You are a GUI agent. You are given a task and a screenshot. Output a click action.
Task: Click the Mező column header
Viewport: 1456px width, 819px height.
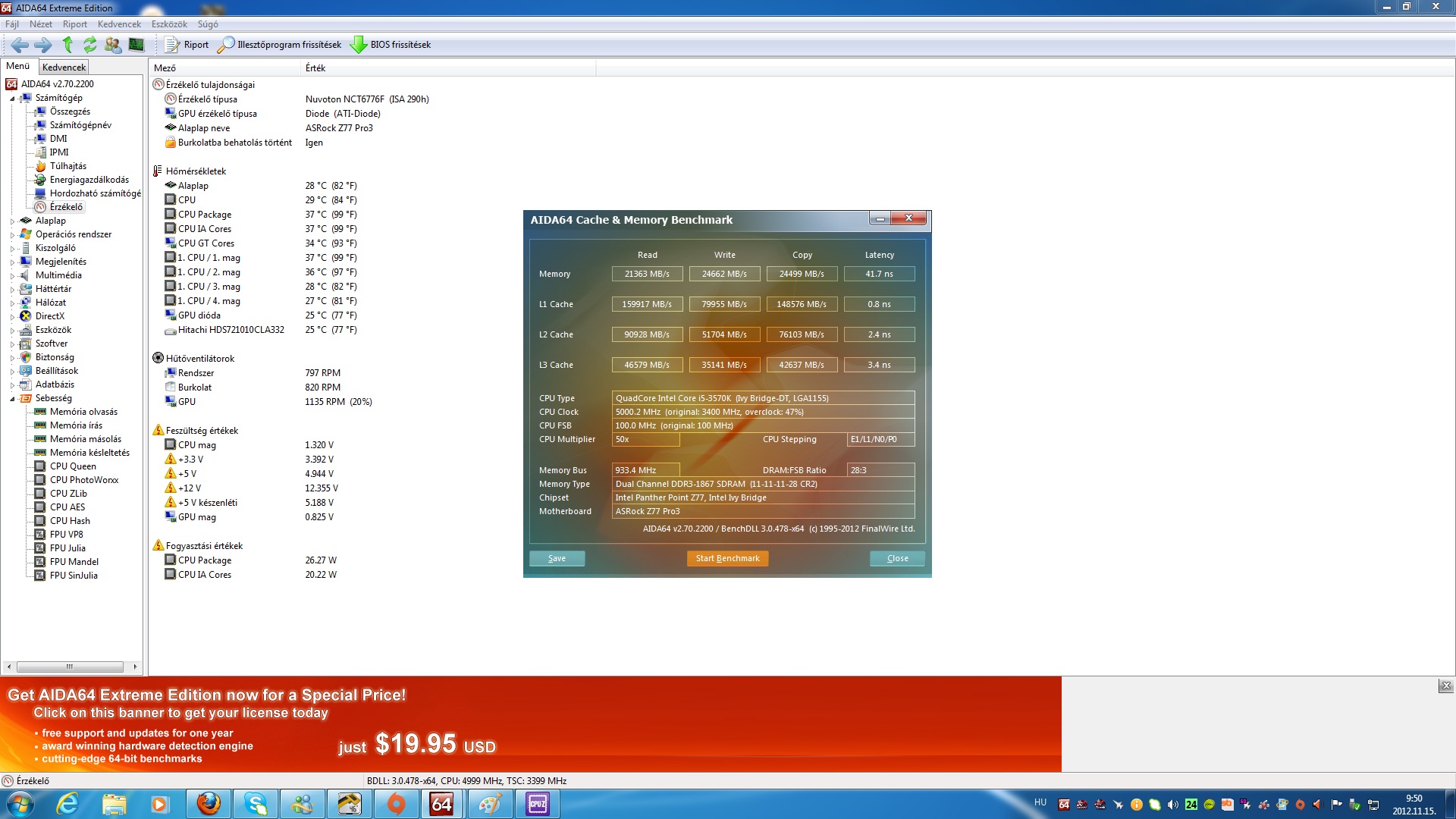pyautogui.click(x=224, y=67)
